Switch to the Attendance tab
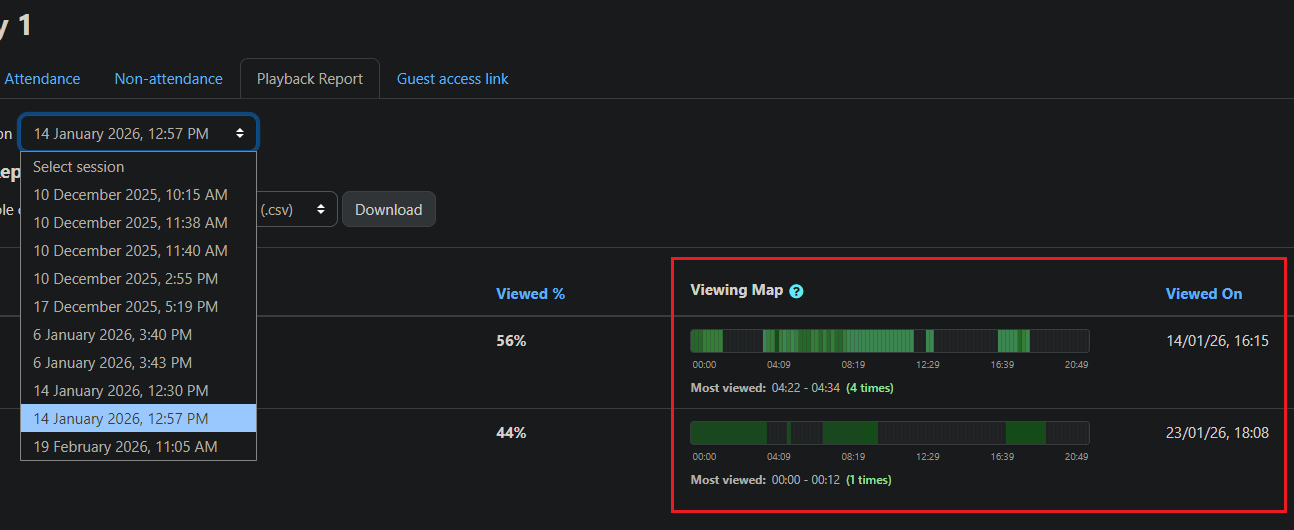1294x530 pixels. coord(43,78)
